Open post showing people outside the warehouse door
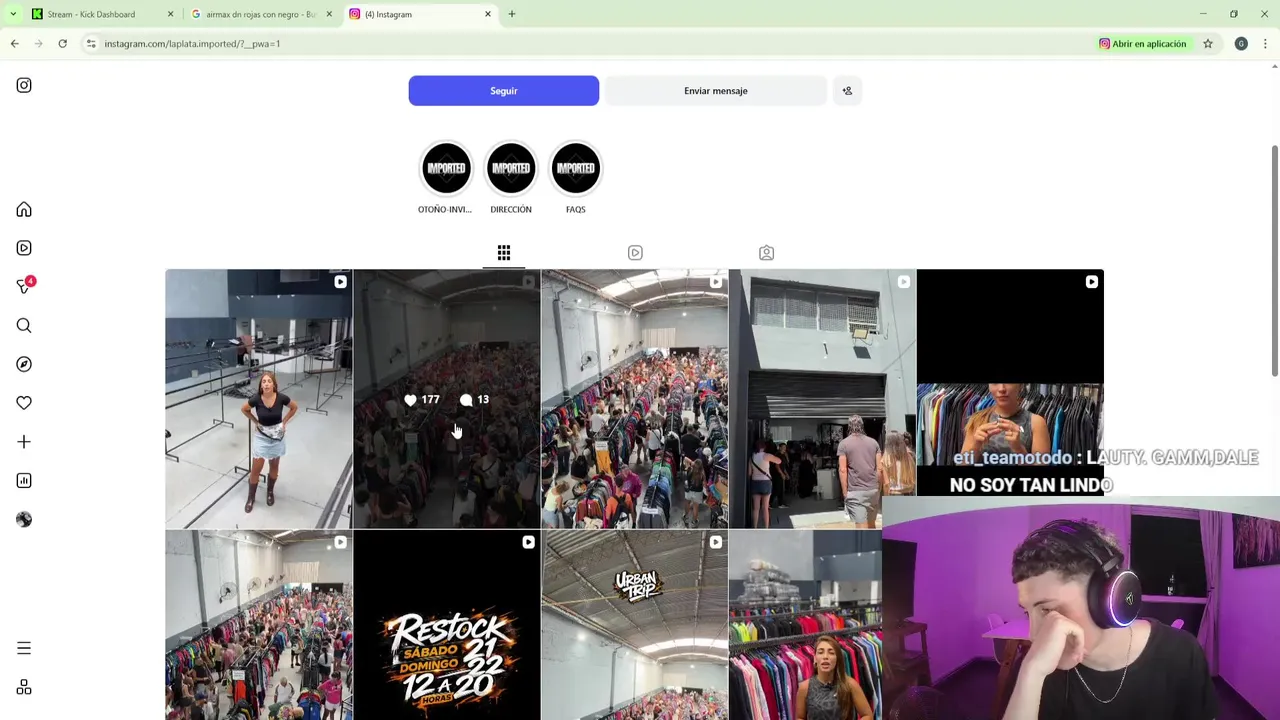This screenshot has width=1280, height=720. coord(822,399)
